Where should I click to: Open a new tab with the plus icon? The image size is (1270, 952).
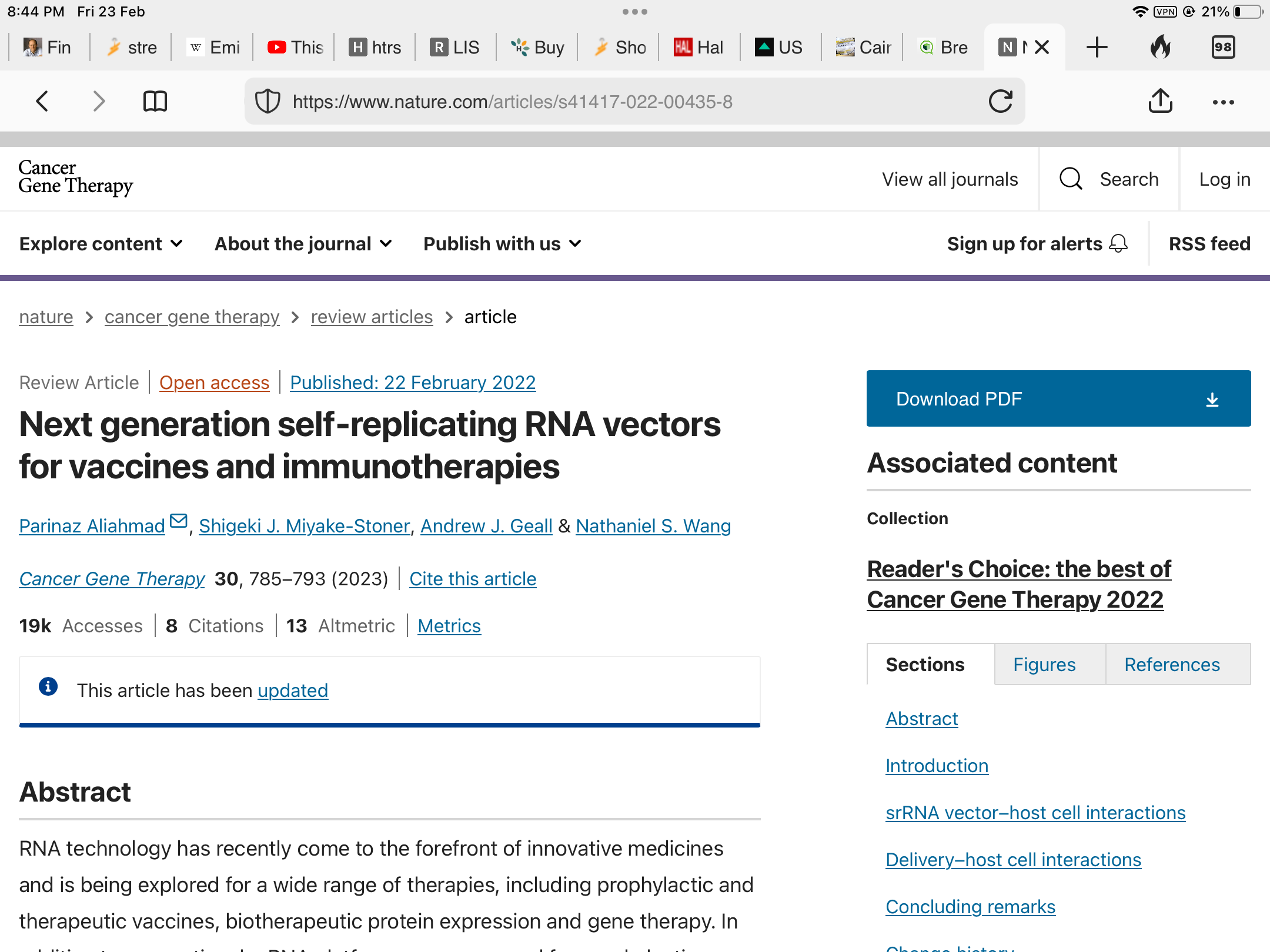coord(1097,47)
